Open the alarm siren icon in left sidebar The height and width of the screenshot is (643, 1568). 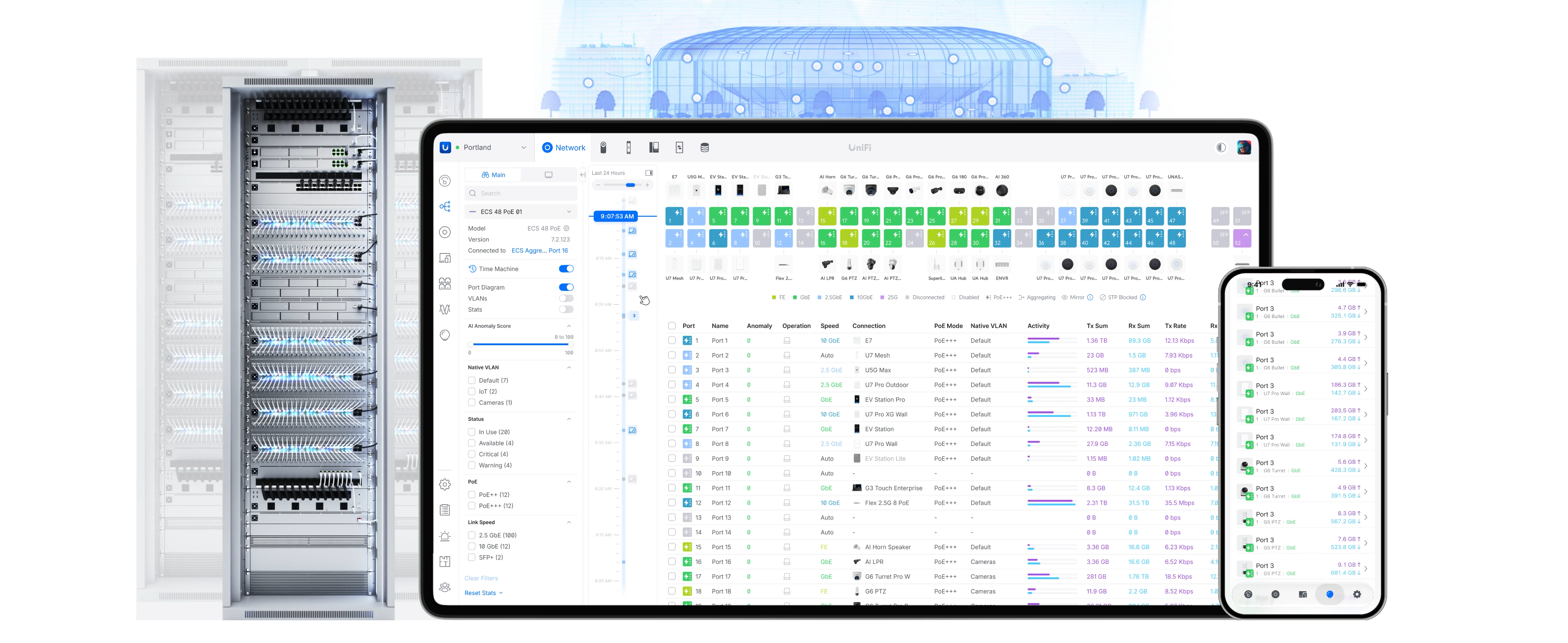(445, 536)
